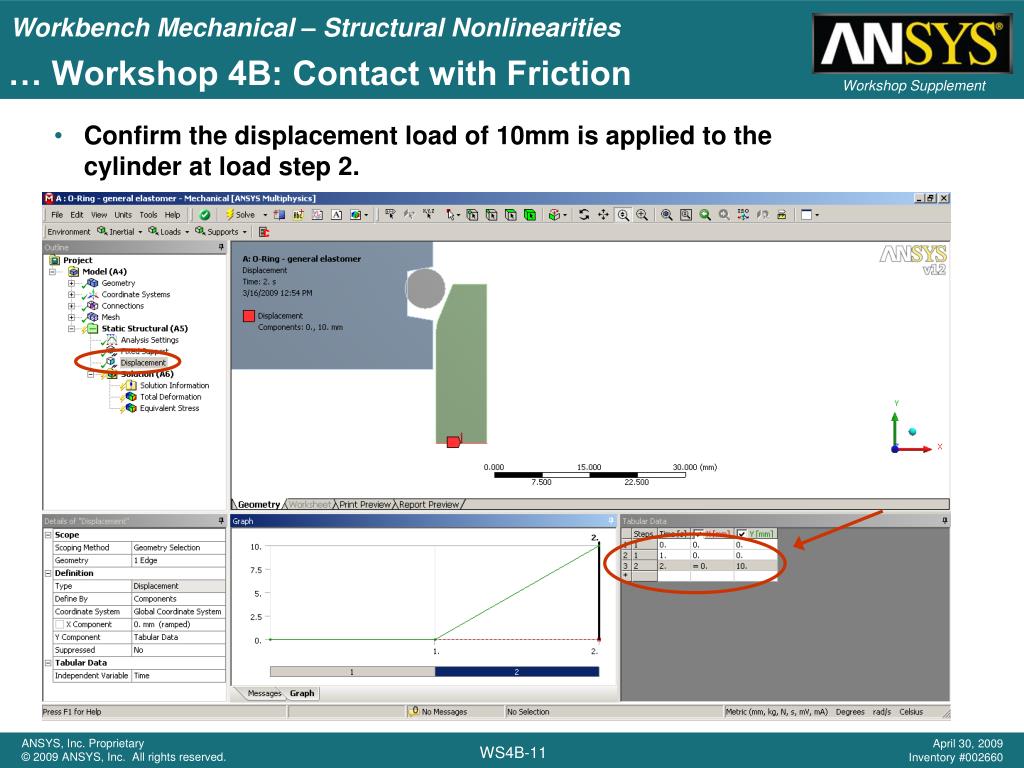The height and width of the screenshot is (768, 1024).
Task: Collapse the Scope section in Details
Action: 48,535
